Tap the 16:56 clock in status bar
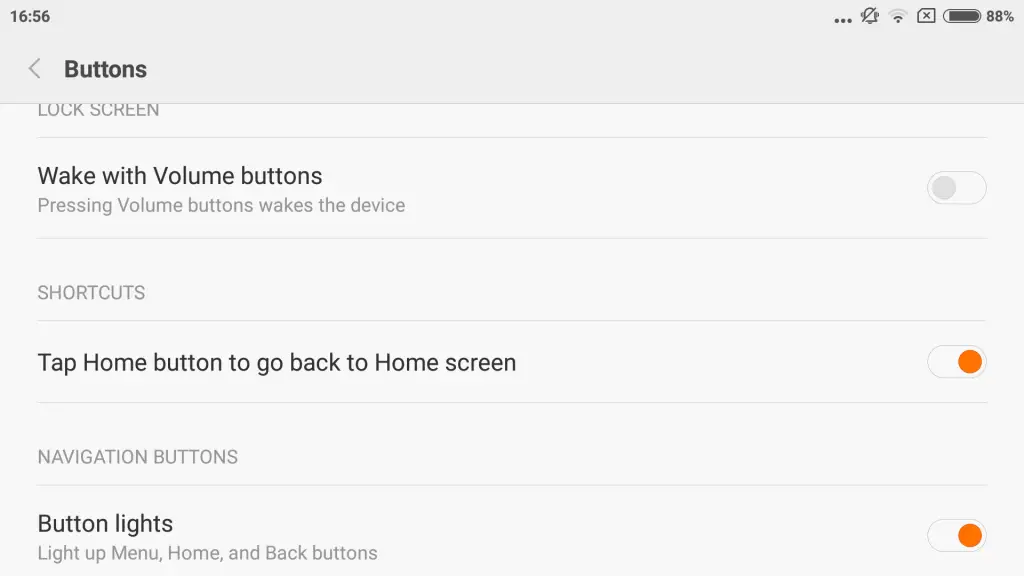The height and width of the screenshot is (576, 1024). coord(30,16)
